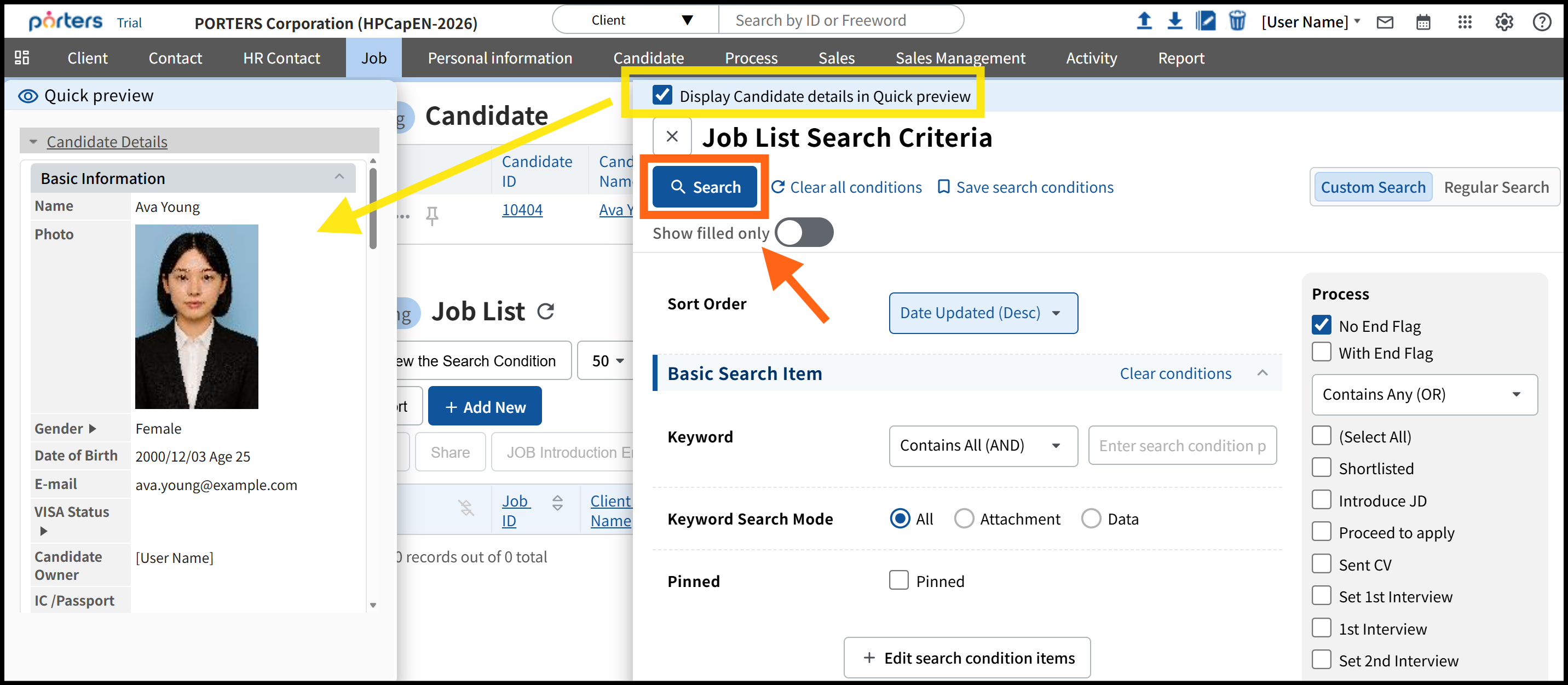The image size is (1568, 685).
Task: Click the blue Search button
Action: [x=705, y=187]
